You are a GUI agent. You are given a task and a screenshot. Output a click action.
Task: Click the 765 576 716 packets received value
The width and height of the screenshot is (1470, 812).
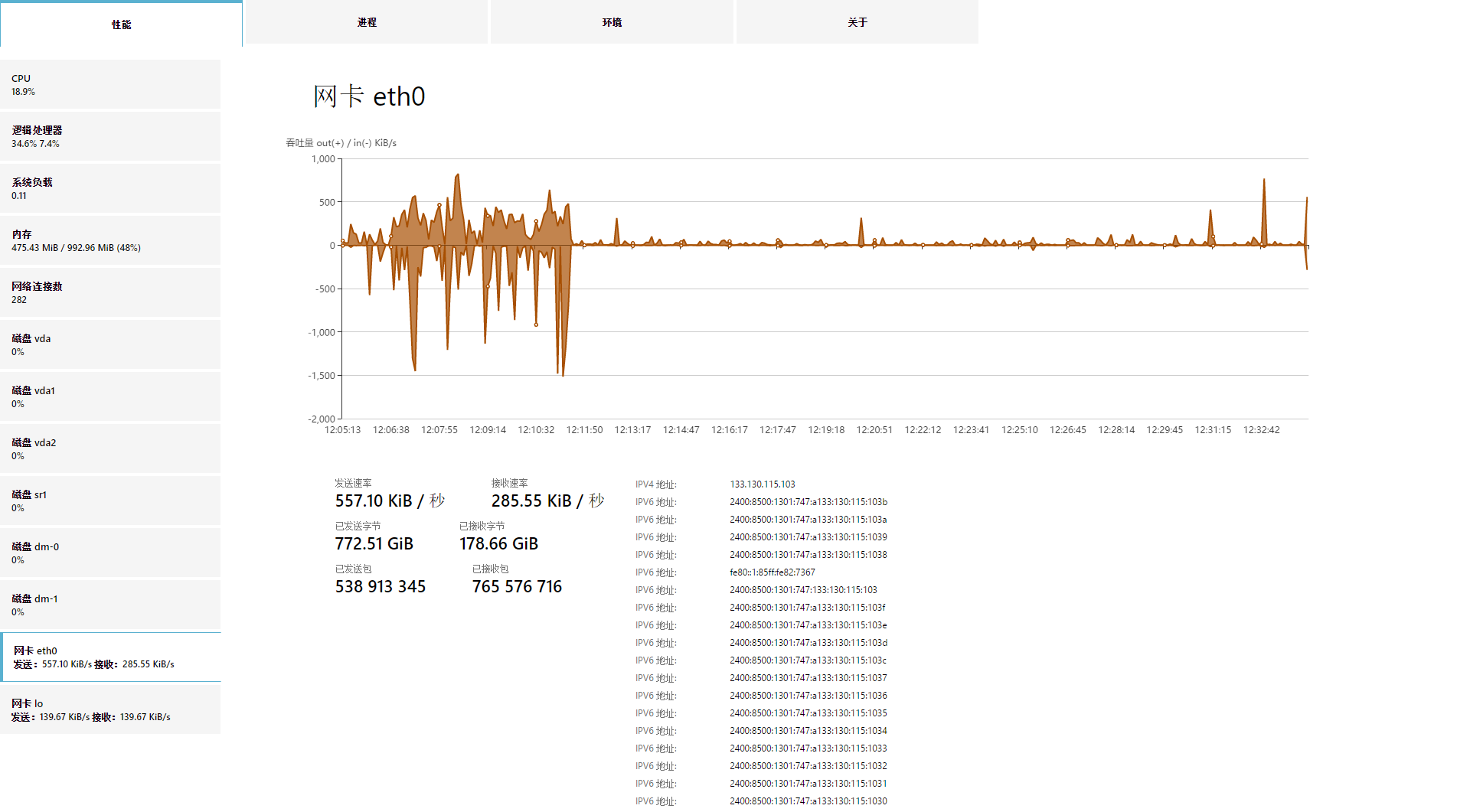517,586
